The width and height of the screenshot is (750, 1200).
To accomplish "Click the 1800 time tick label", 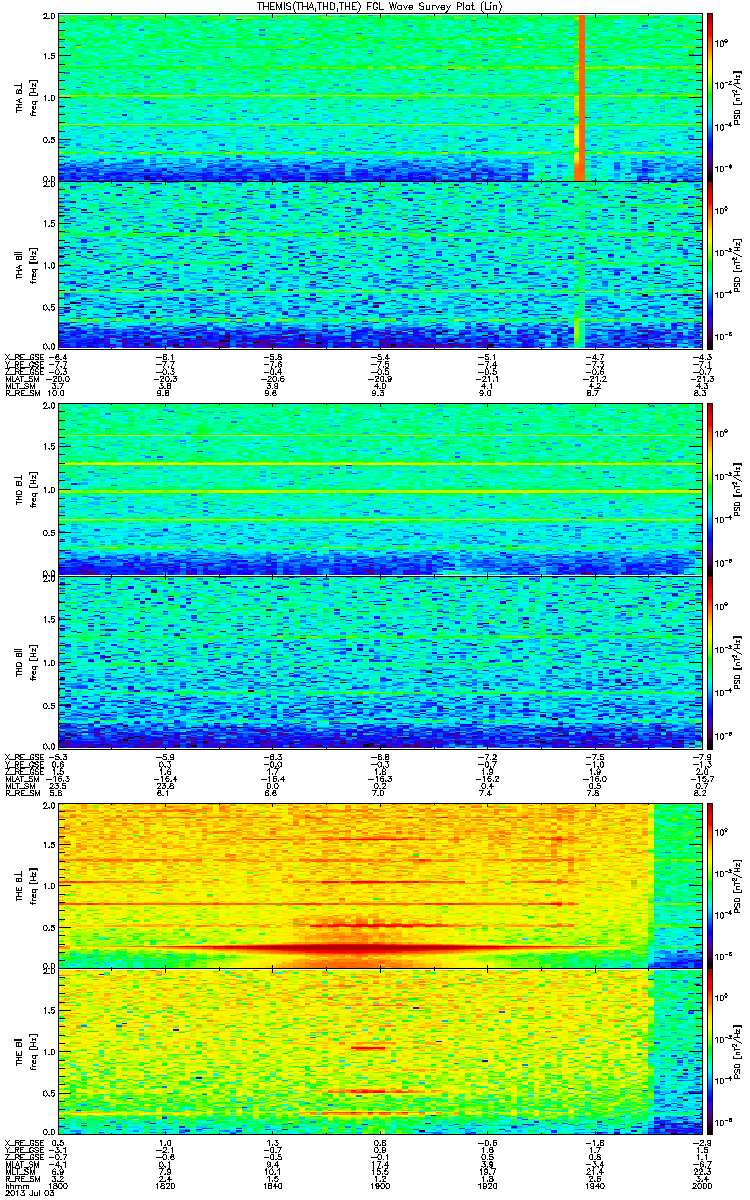I will 60,1184.
